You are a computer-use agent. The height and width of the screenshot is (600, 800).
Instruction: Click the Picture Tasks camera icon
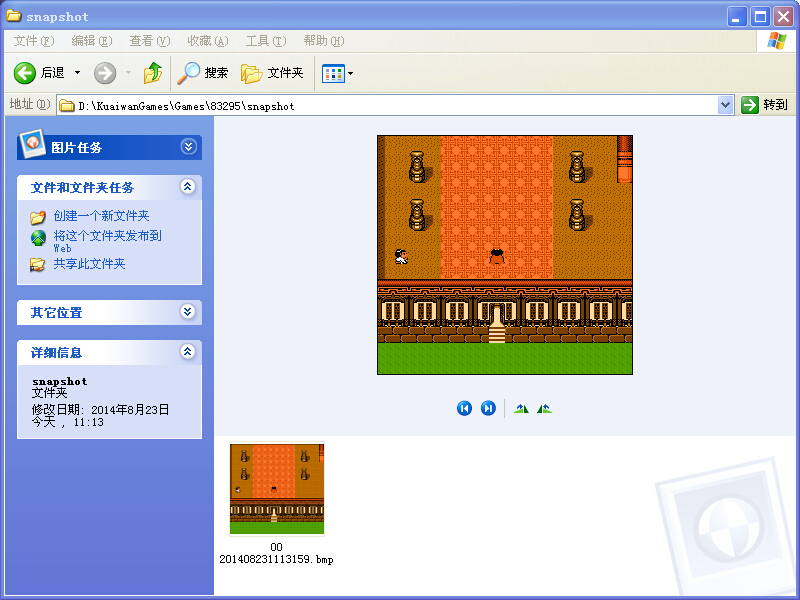32,144
